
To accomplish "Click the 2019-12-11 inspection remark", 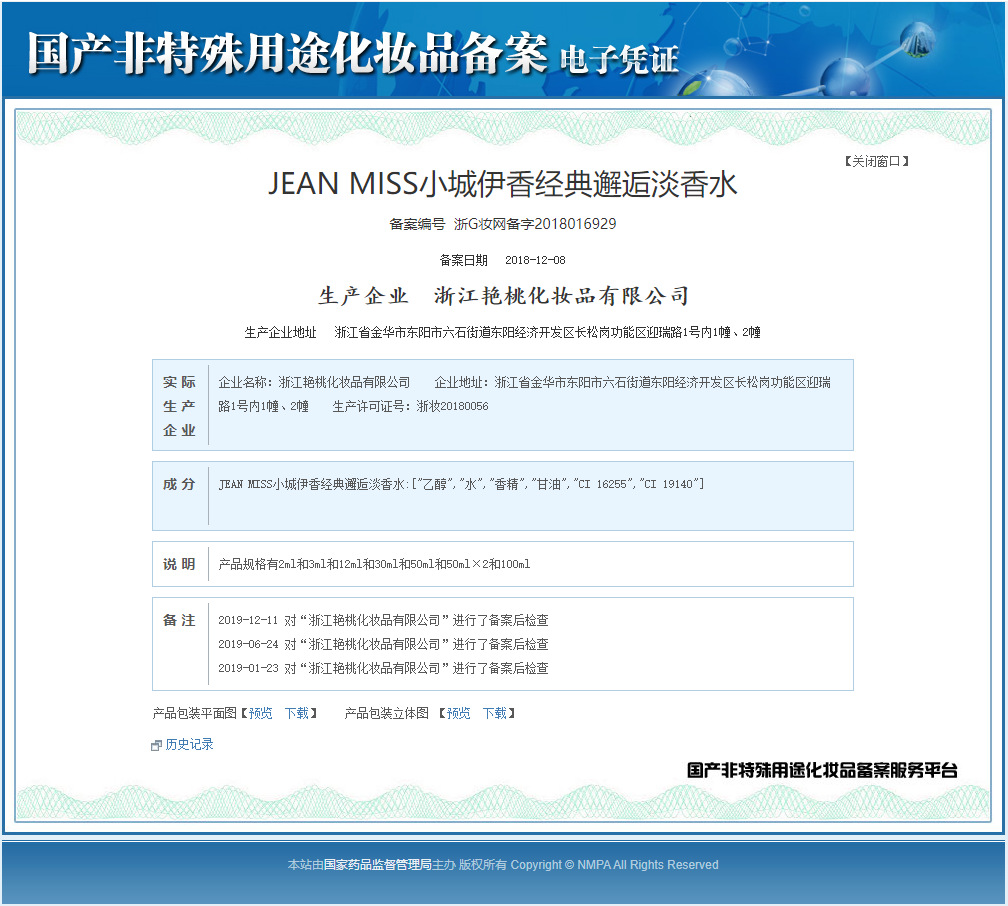I will click(x=383, y=620).
